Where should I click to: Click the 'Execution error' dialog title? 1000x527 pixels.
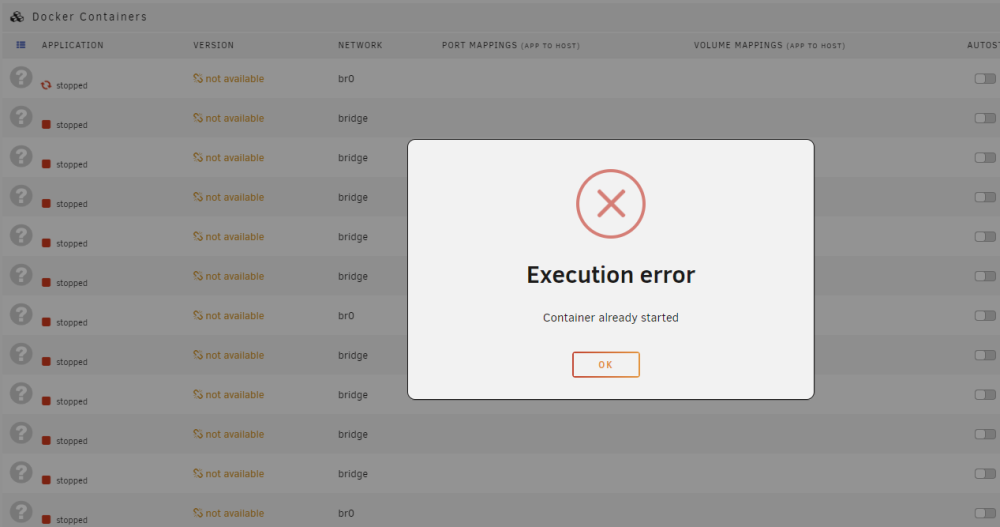coord(610,275)
